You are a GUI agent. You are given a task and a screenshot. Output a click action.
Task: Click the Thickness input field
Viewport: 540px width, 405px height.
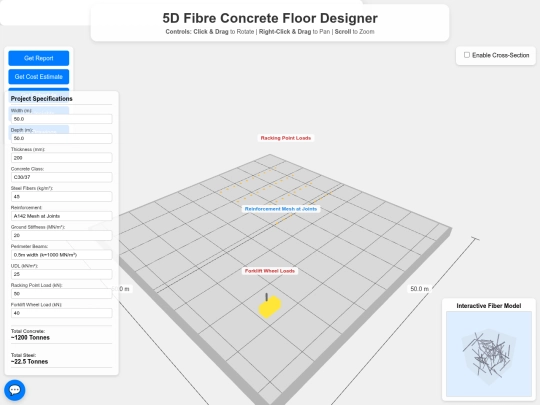click(62, 158)
